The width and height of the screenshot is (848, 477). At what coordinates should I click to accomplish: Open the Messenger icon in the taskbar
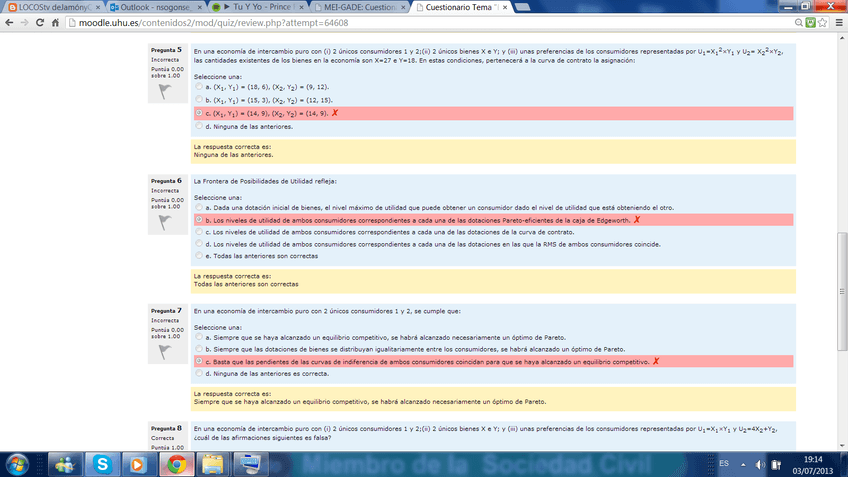pos(65,465)
